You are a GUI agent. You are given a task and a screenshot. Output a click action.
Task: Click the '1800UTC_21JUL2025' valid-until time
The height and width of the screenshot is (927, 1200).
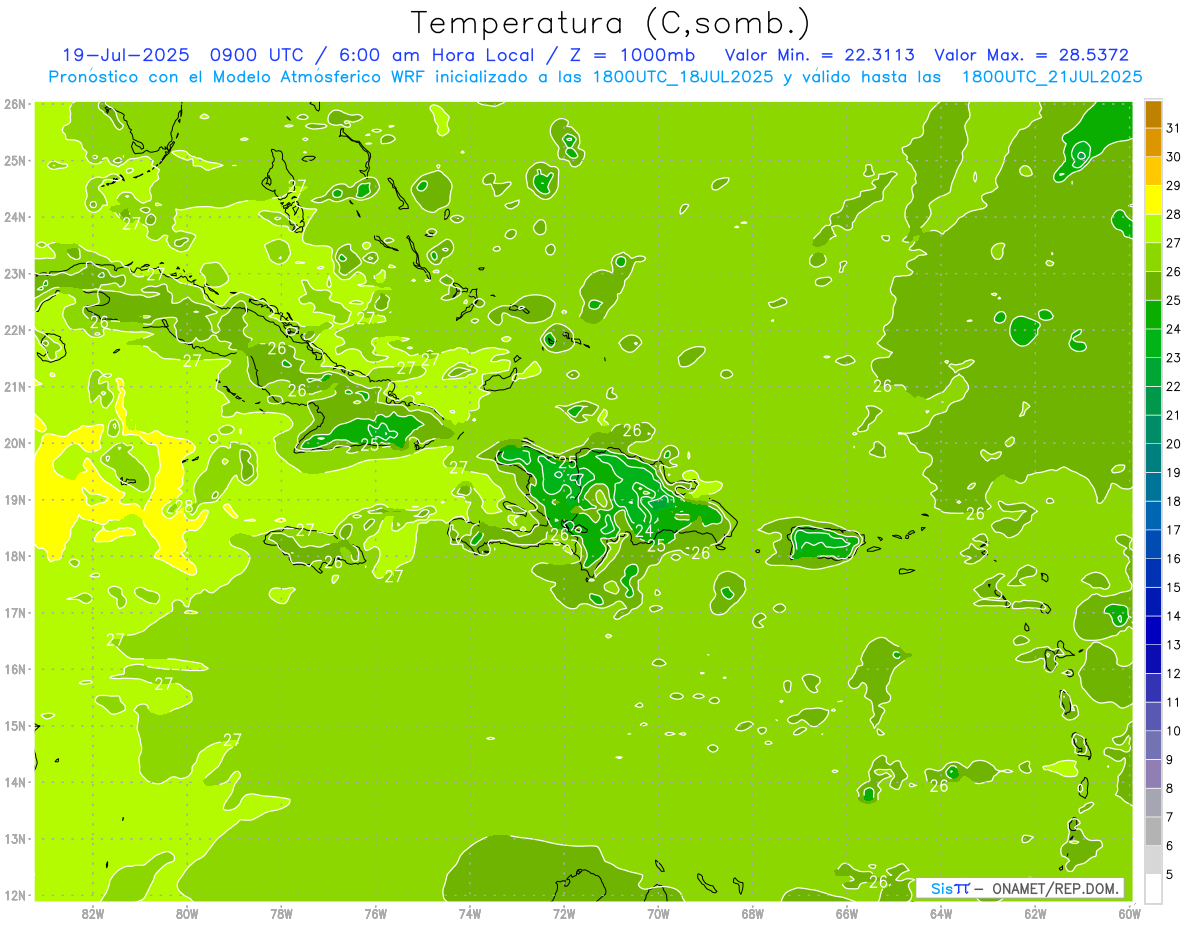pos(1052,77)
